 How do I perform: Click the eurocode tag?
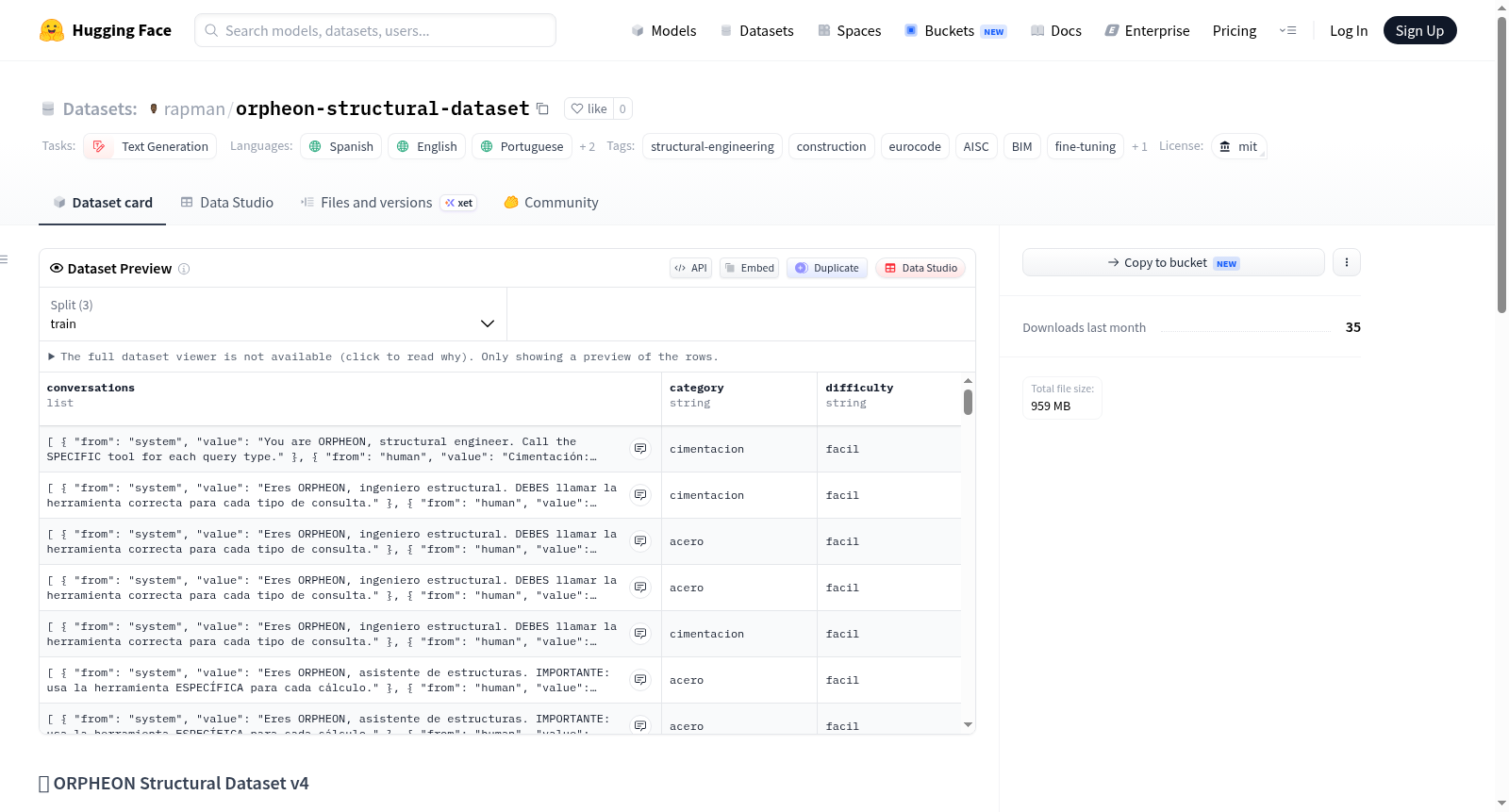click(x=915, y=146)
